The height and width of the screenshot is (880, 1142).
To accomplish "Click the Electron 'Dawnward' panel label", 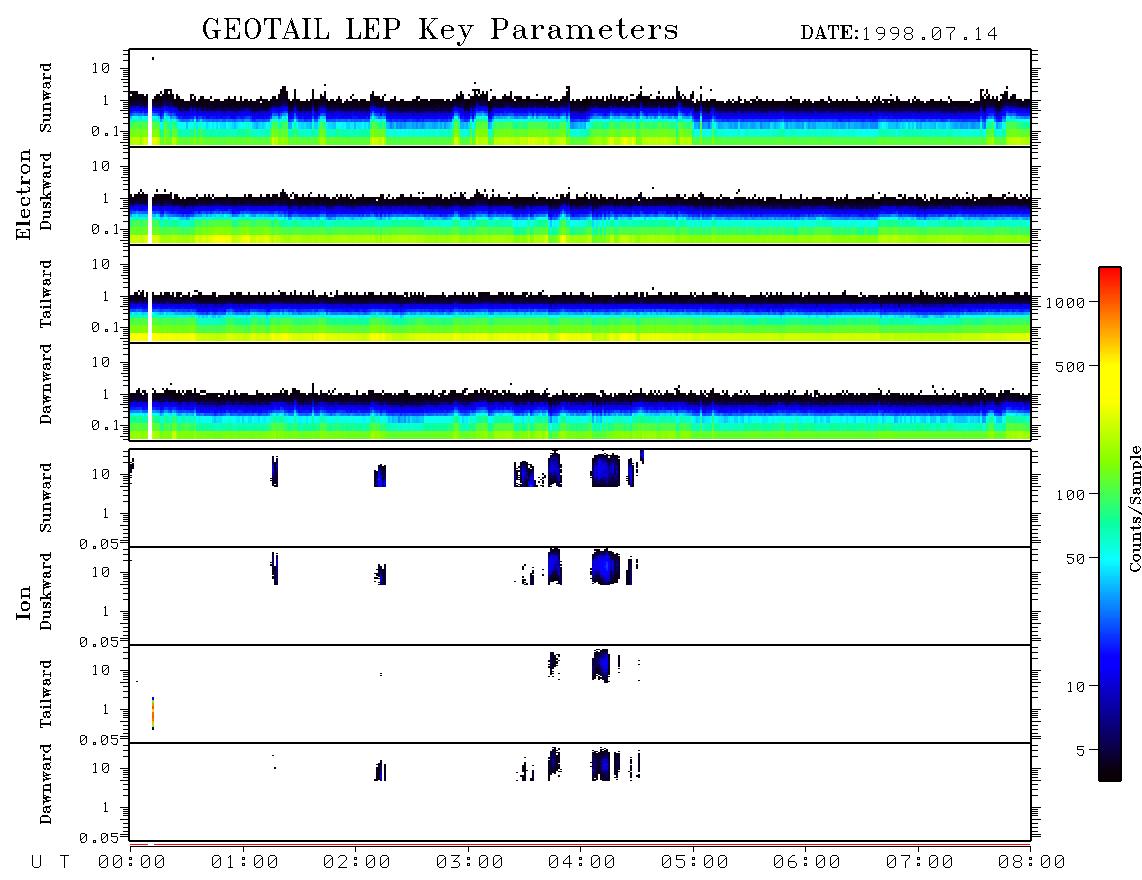I will pos(46,384).
